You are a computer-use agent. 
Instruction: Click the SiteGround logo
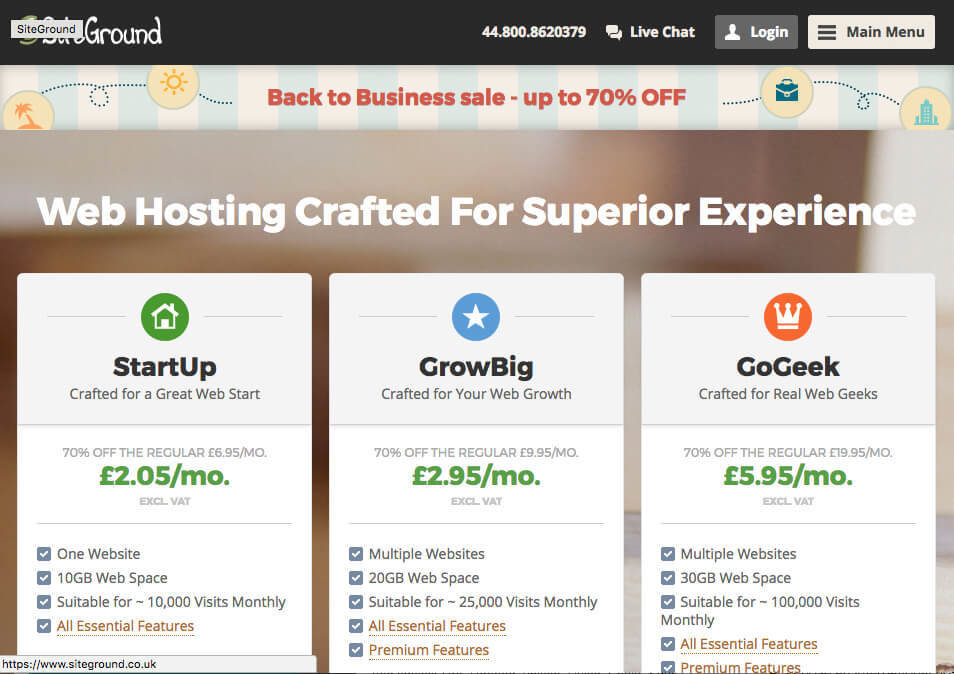[90, 31]
